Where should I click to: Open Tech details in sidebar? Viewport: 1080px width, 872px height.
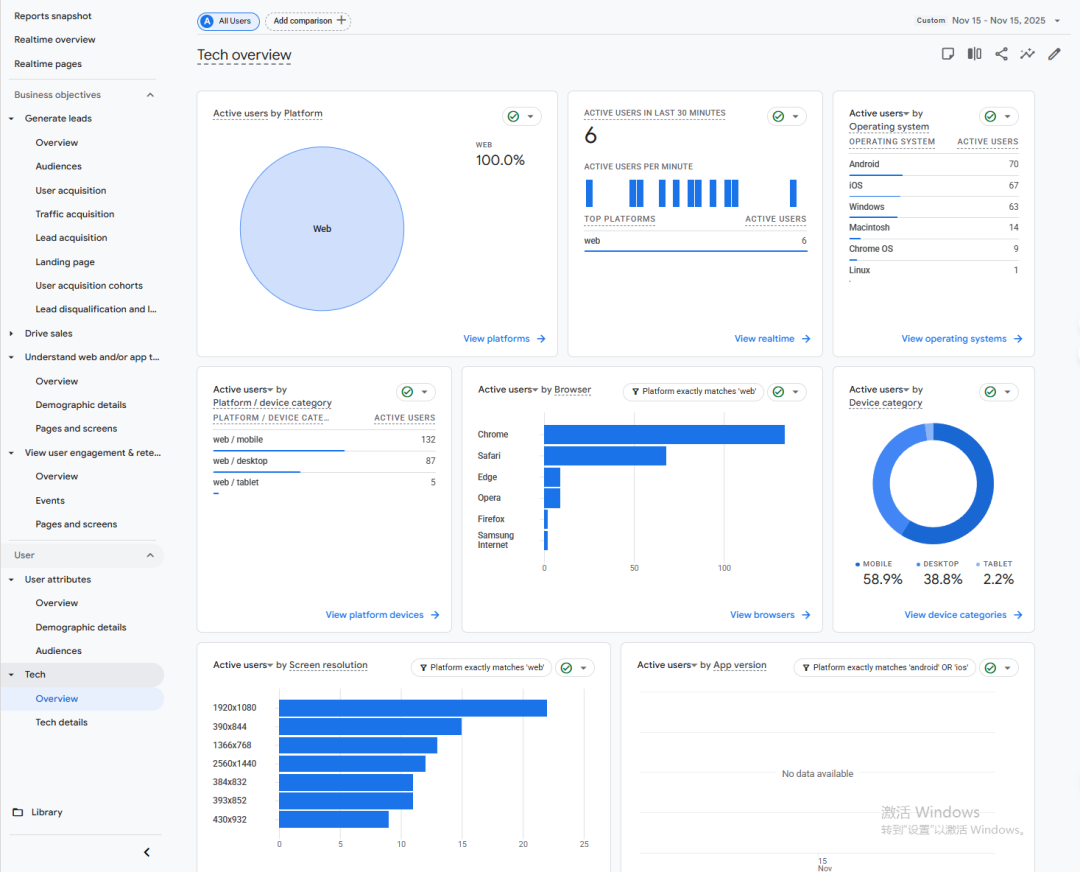[x=61, y=722]
